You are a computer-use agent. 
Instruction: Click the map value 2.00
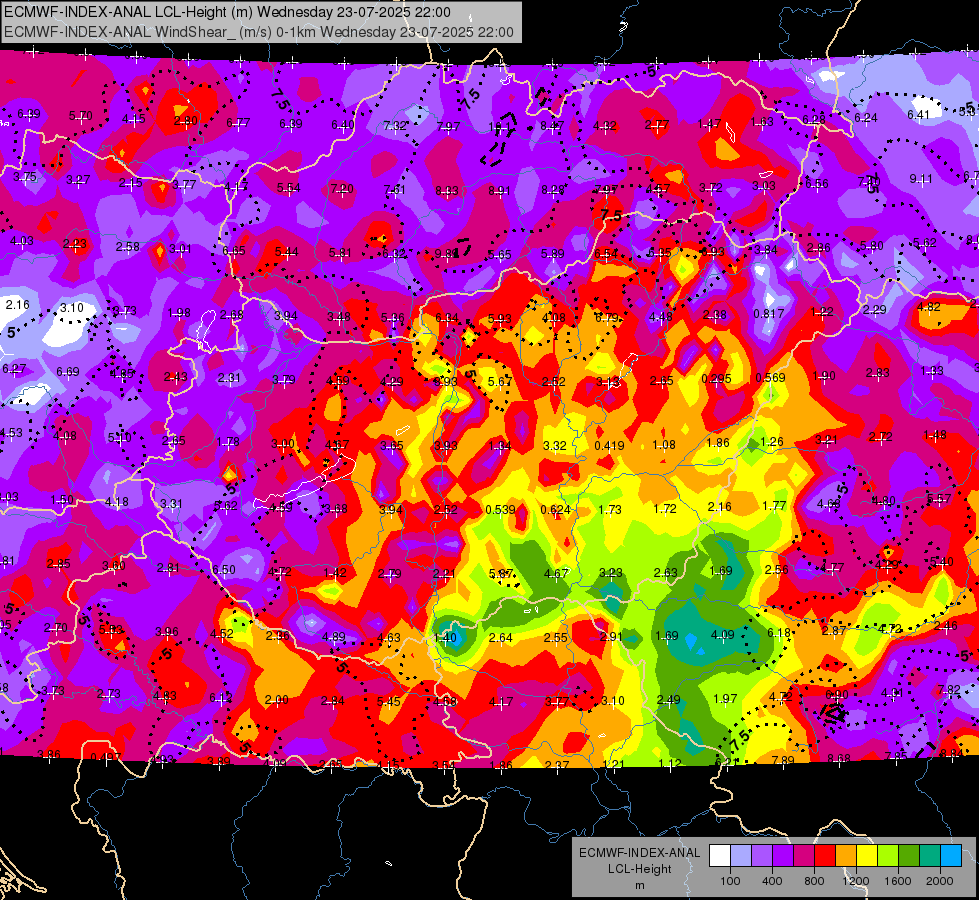[x=277, y=701]
